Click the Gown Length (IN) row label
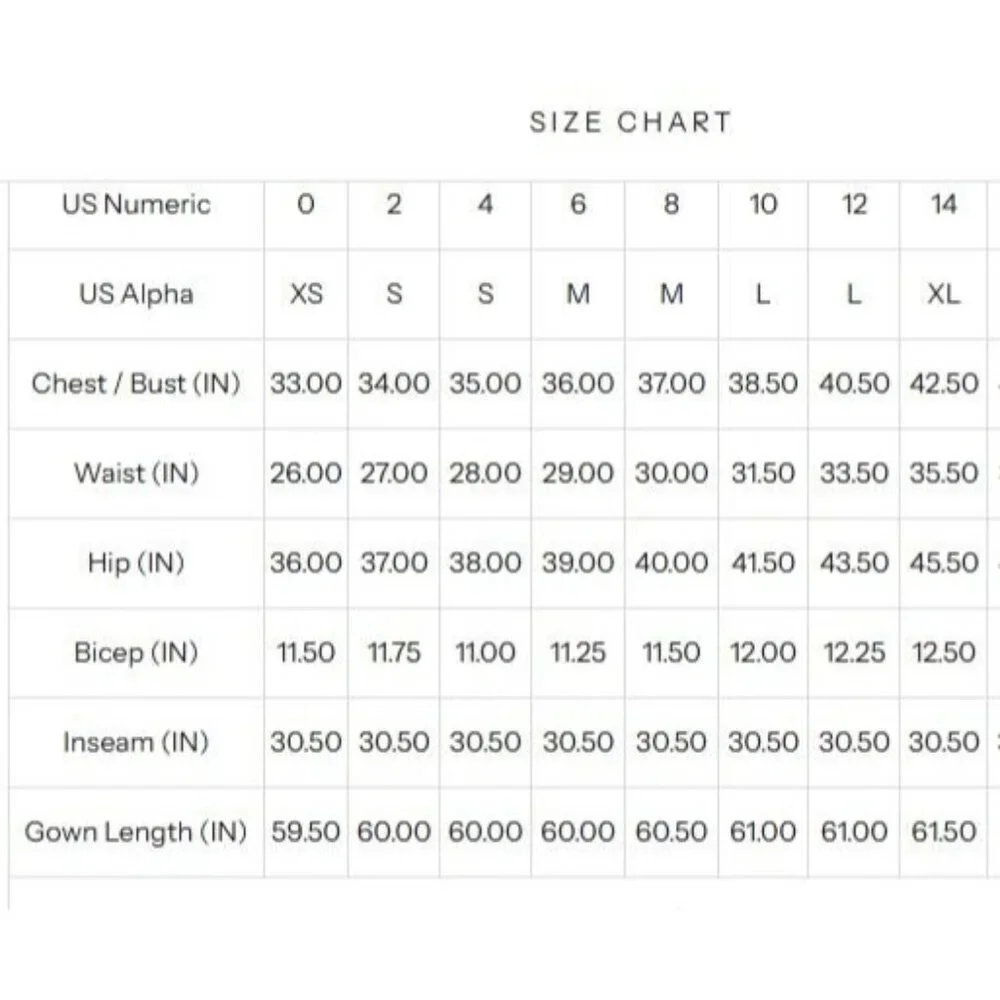Screen dimensions: 1000x1000 [x=136, y=832]
